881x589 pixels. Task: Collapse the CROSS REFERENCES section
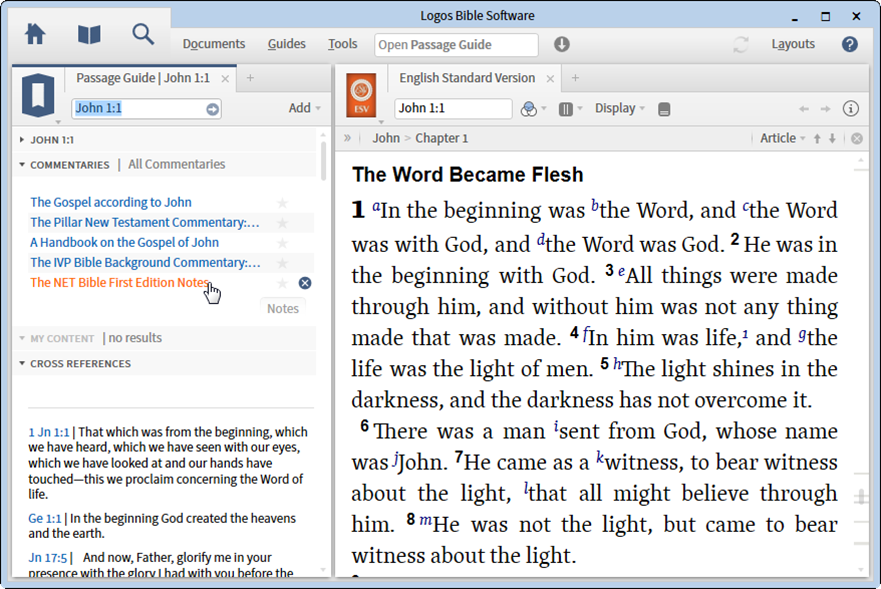(x=22, y=364)
